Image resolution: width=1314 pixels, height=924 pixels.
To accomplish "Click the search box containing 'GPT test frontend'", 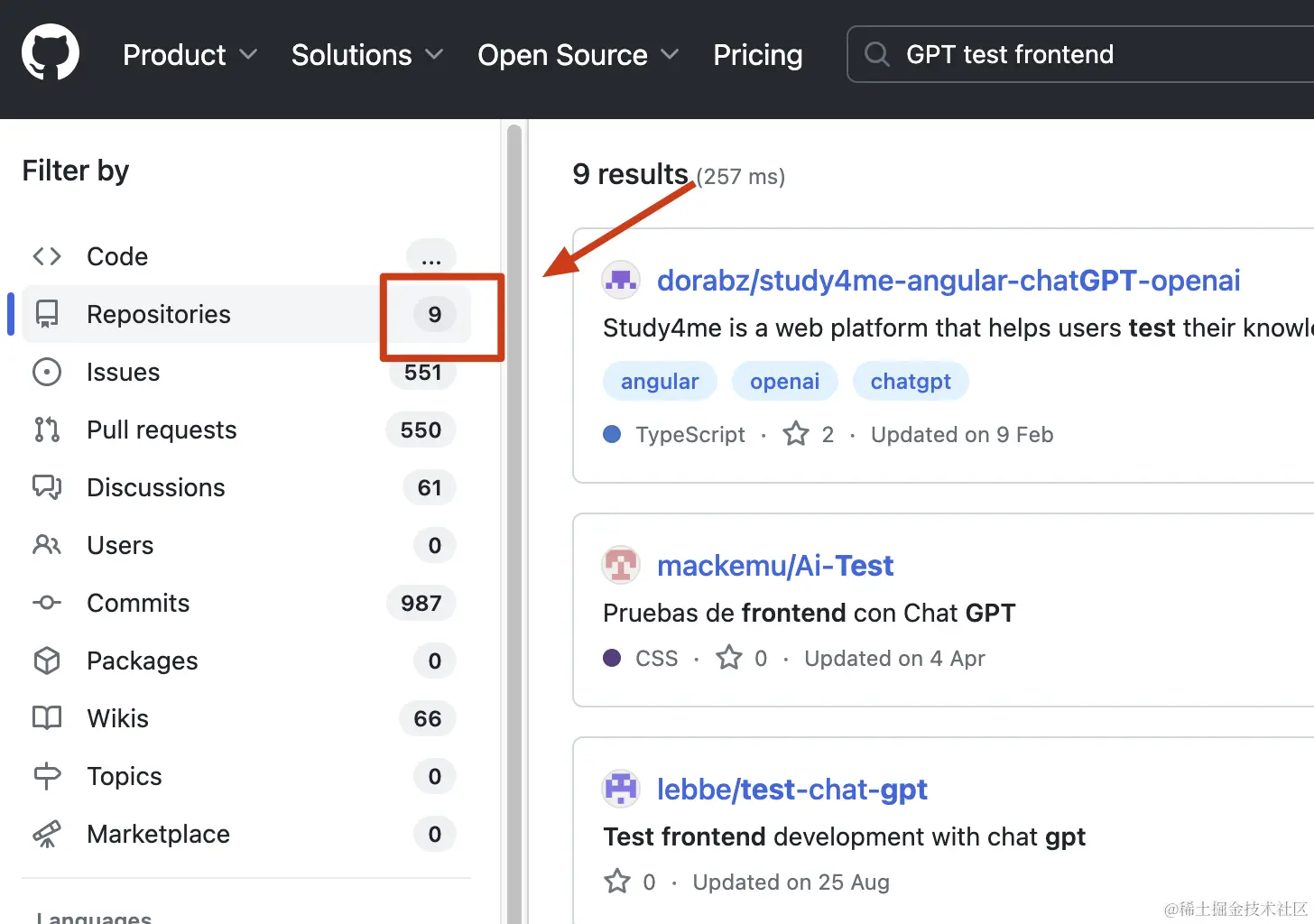I will click(1080, 54).
